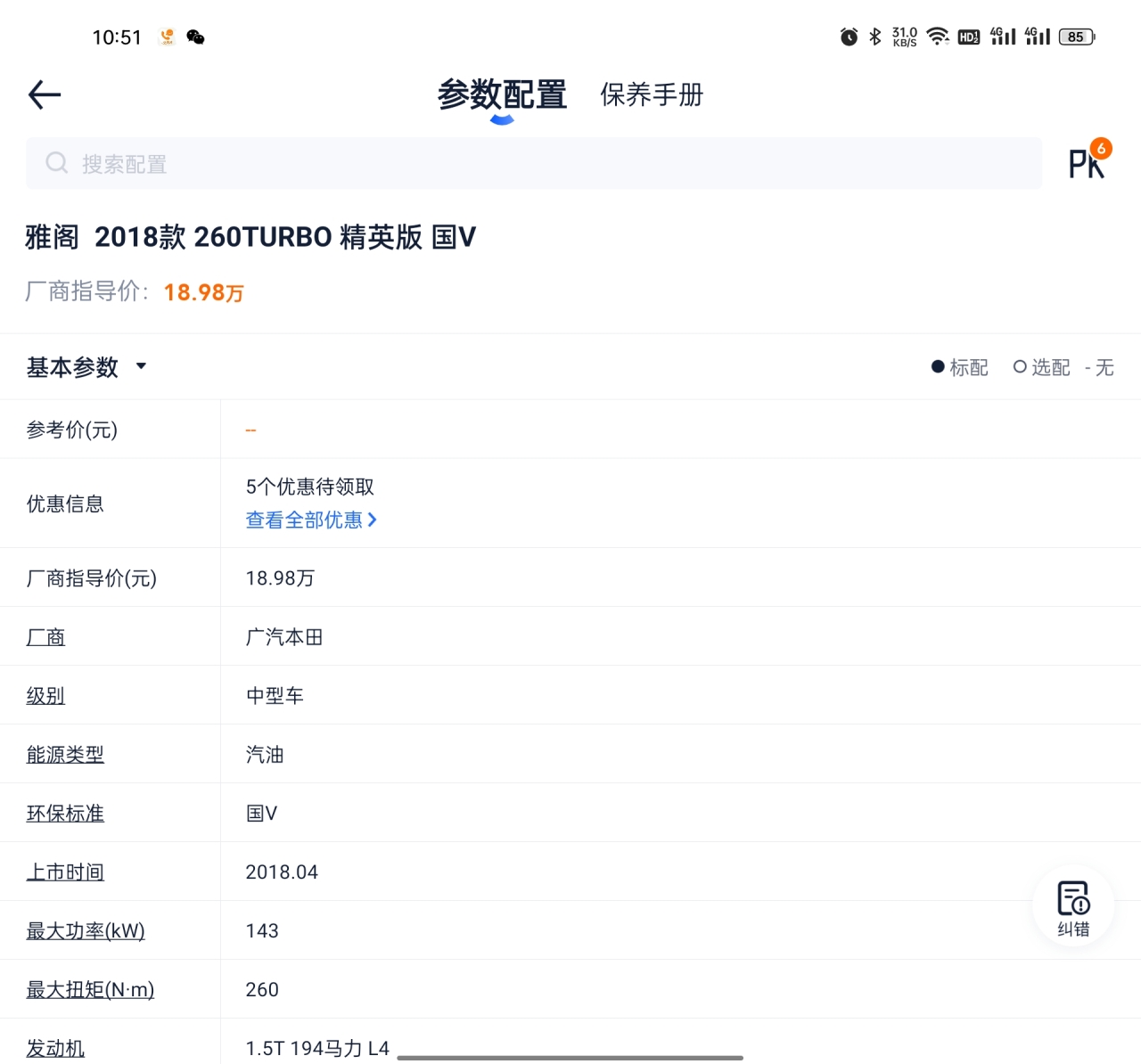Tap the WeChat status bar icon
Viewport: 1141px width, 1064px height.
pos(195,37)
